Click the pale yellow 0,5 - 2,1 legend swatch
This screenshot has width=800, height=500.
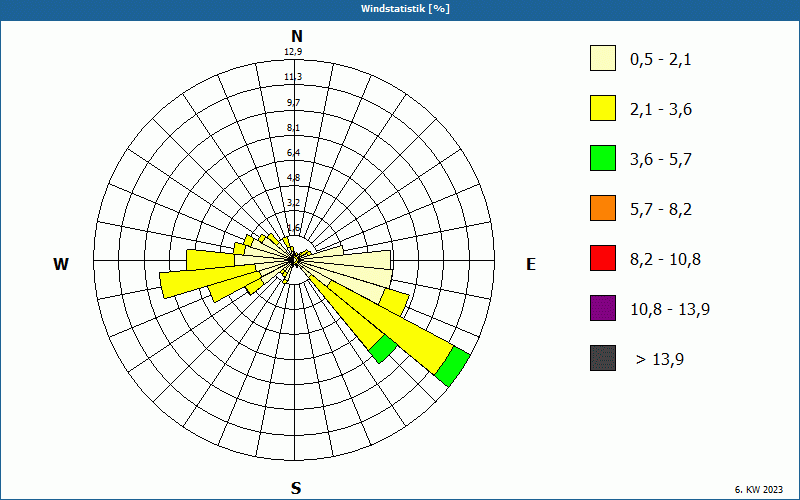[x=603, y=58]
